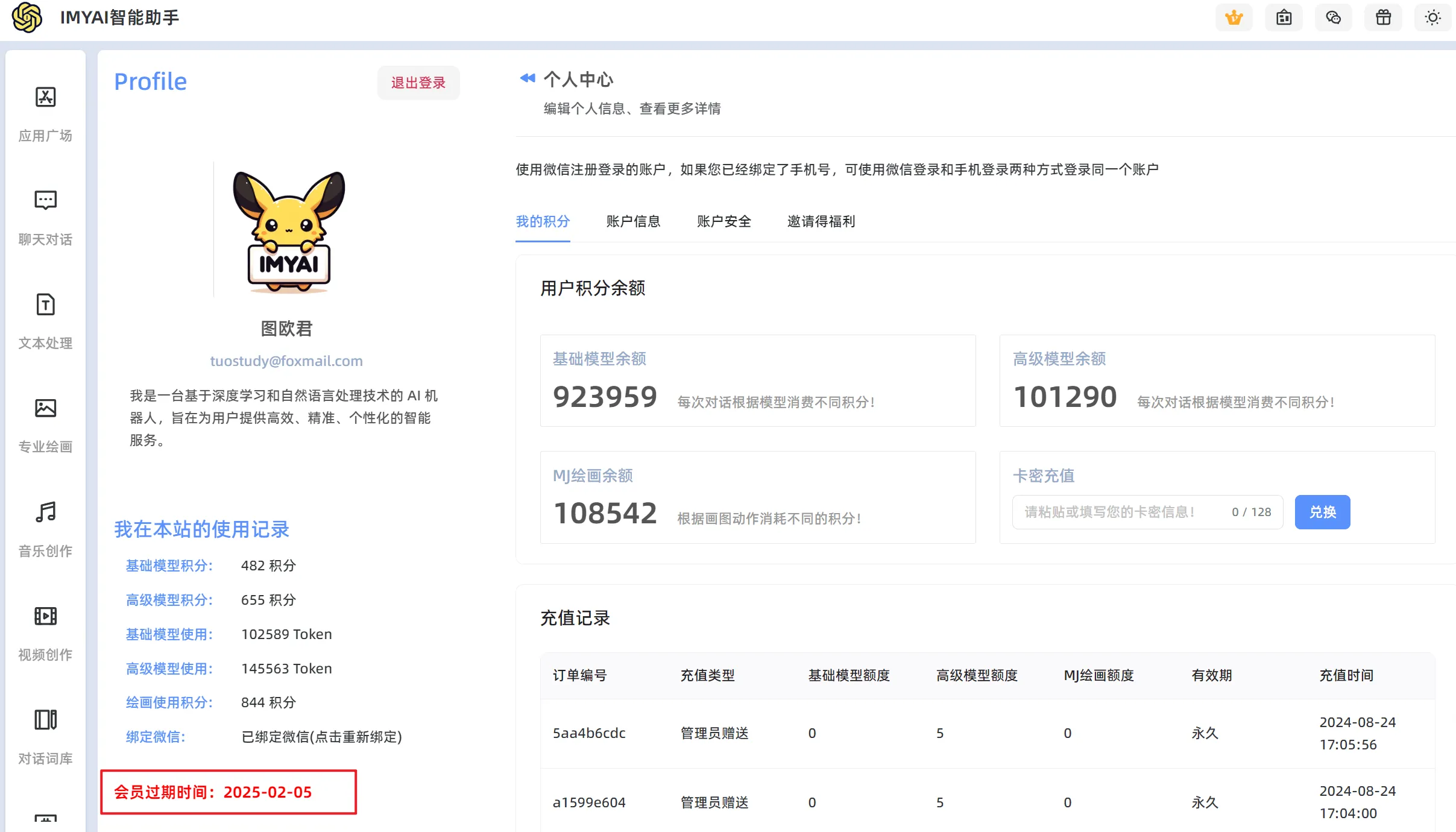Click the IMYAI logo icon
This screenshot has height=832, width=1456.
27,17
